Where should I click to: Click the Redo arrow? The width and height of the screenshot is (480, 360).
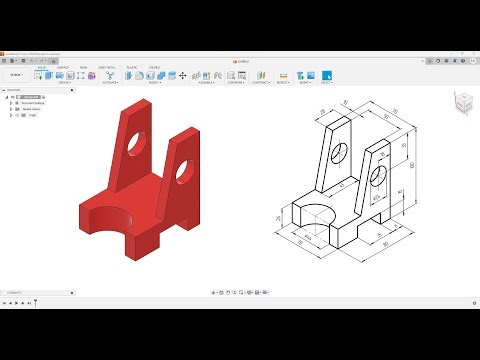[x=42, y=61]
